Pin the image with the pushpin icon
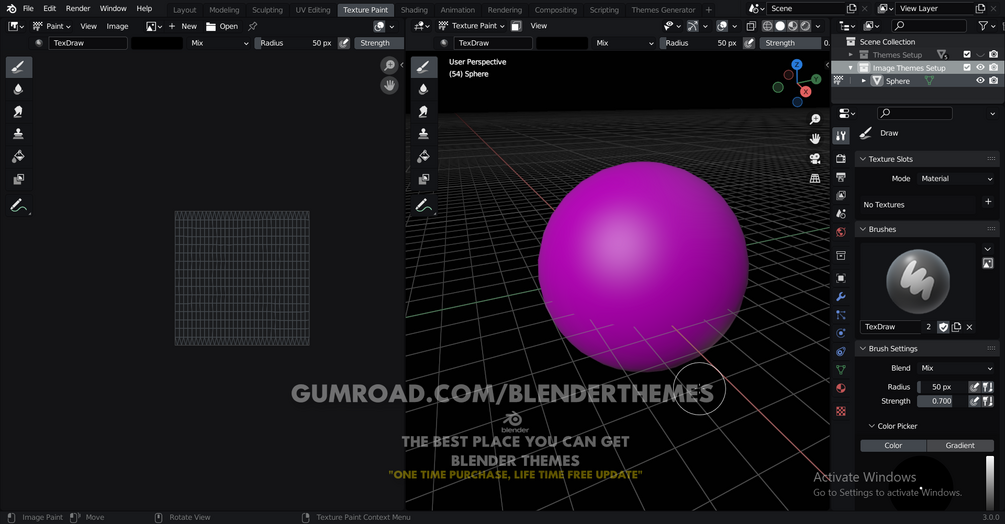The height and width of the screenshot is (524, 1005). 253,26
